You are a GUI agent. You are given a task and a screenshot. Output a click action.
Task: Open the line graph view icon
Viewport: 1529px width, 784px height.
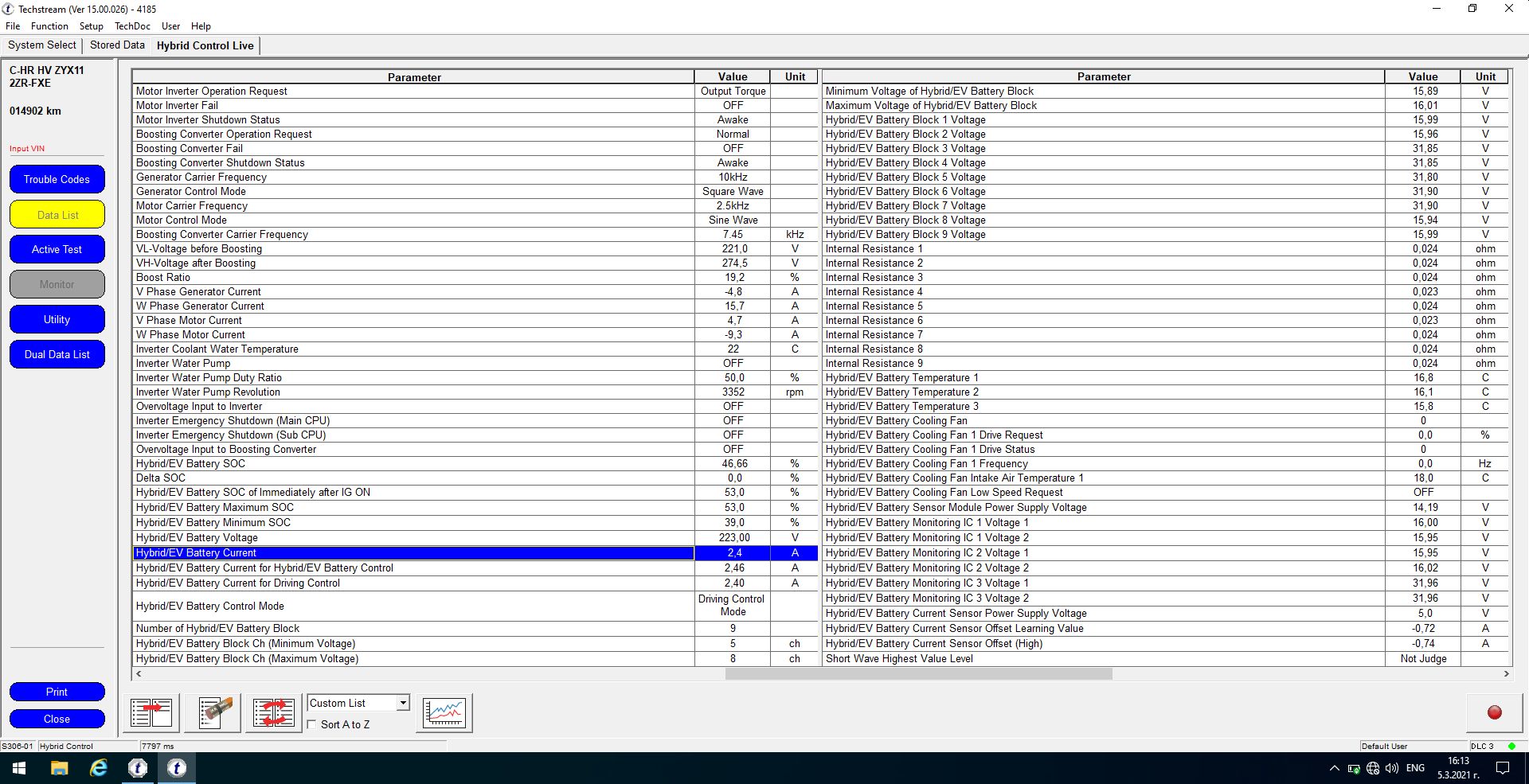pyautogui.click(x=444, y=712)
